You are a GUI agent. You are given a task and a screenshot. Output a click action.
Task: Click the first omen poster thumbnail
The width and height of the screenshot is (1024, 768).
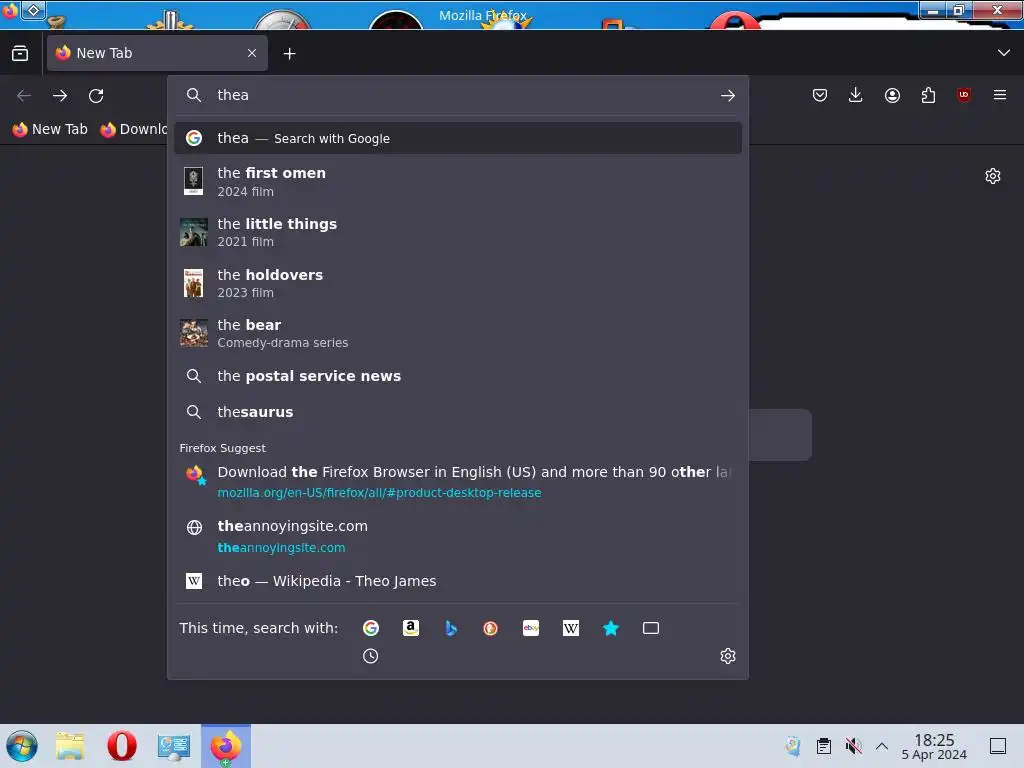coord(193,181)
